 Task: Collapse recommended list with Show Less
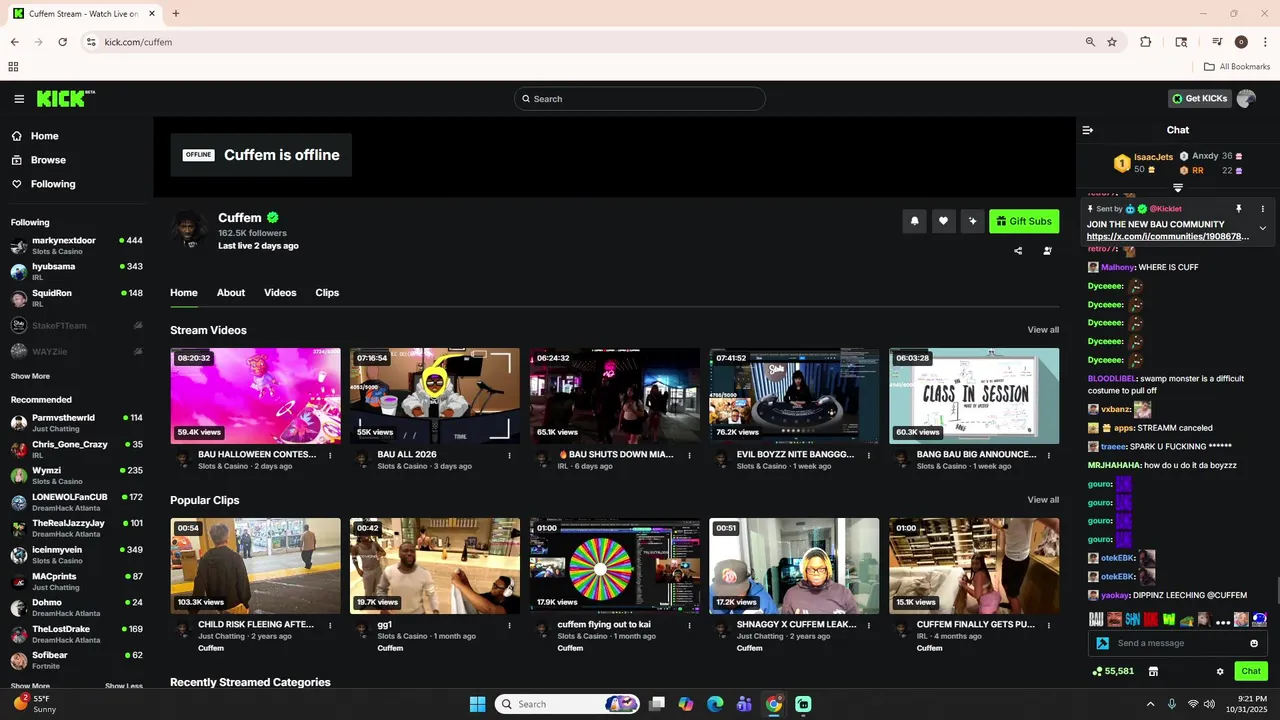pyautogui.click(x=124, y=686)
